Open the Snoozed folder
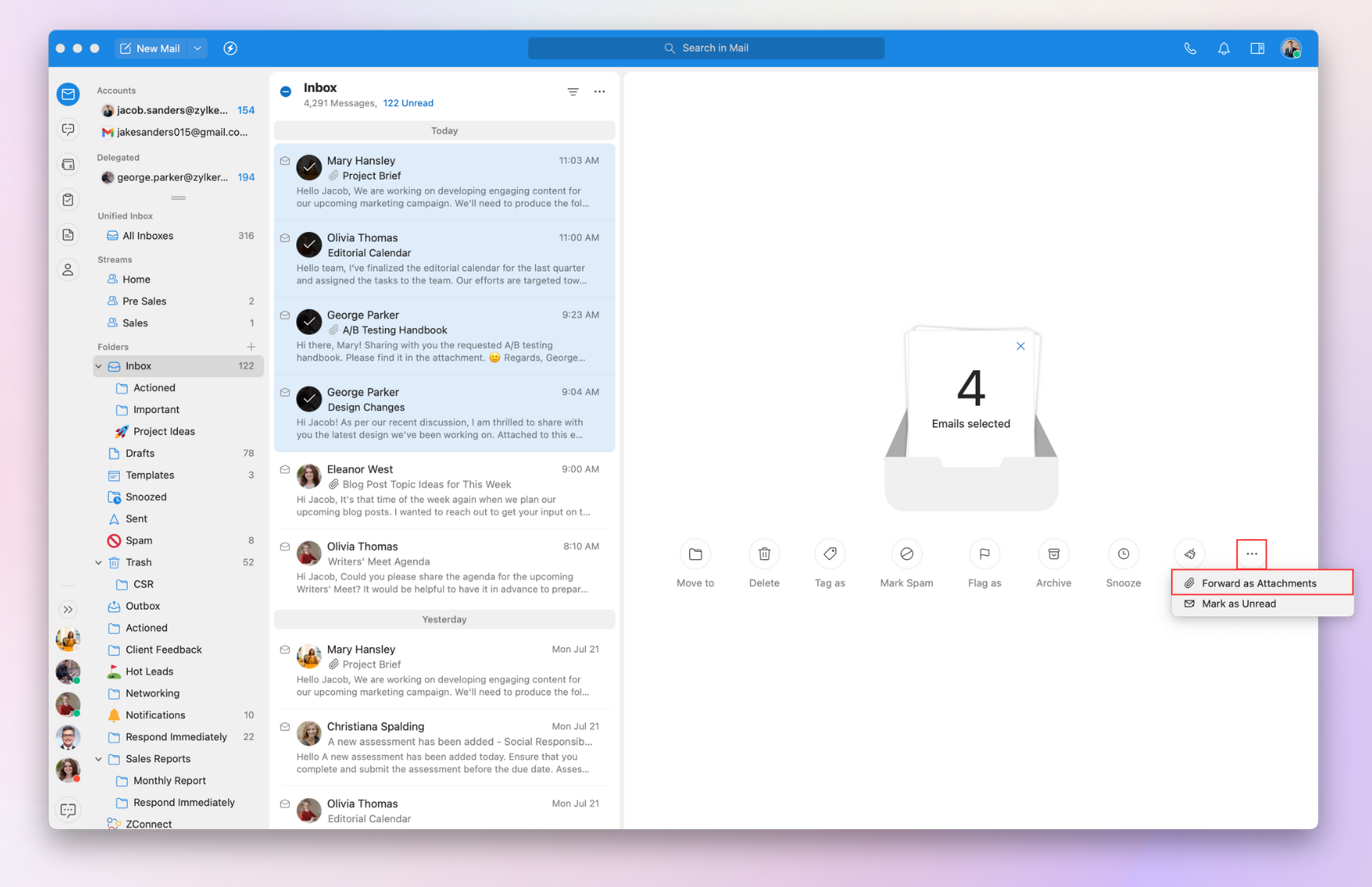Image resolution: width=1372 pixels, height=887 pixels. 179,497
